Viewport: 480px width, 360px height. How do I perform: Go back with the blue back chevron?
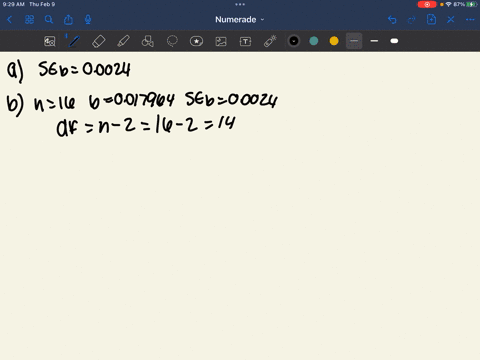9,20
